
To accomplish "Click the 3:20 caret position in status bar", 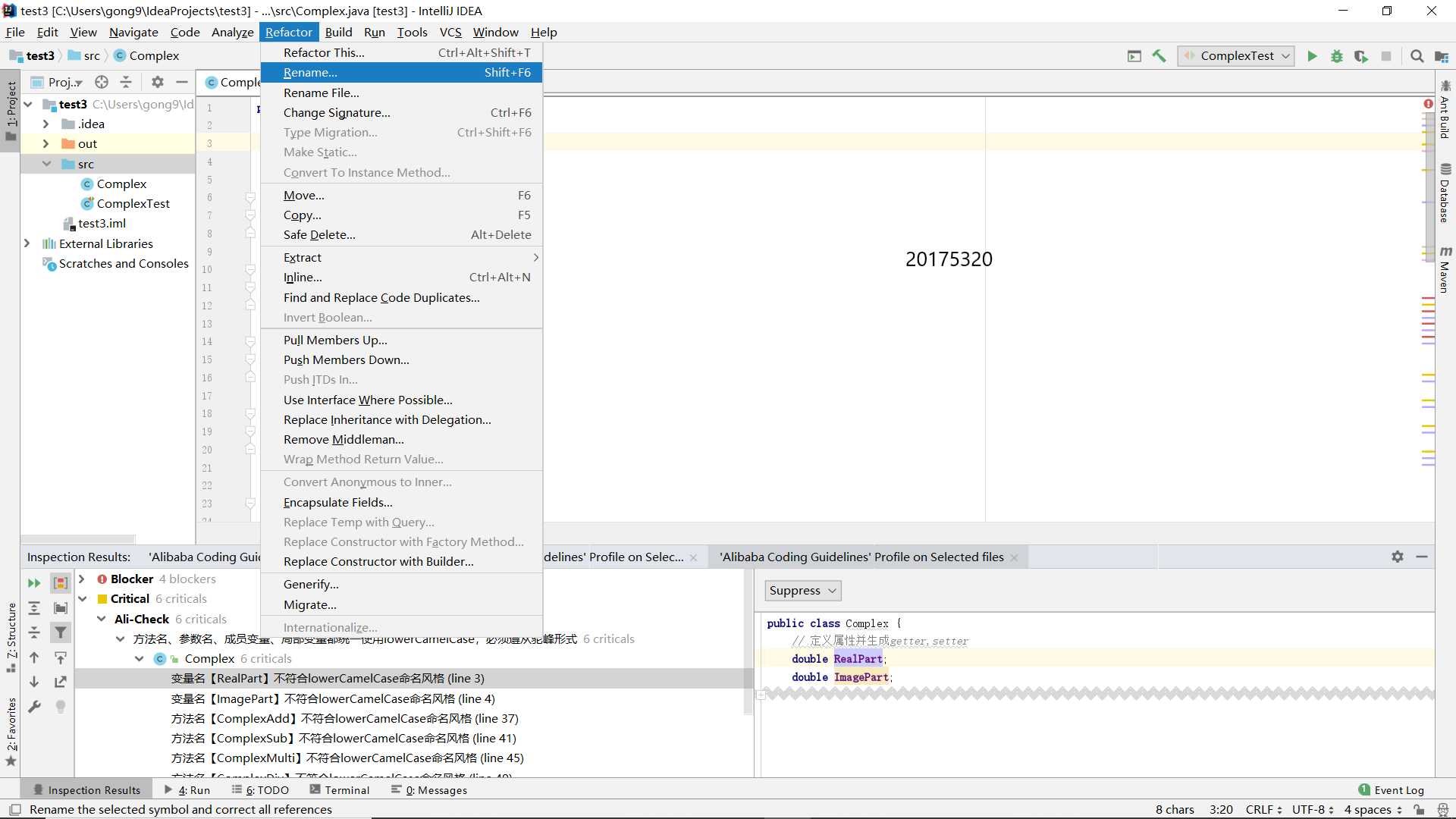I will 1221,809.
